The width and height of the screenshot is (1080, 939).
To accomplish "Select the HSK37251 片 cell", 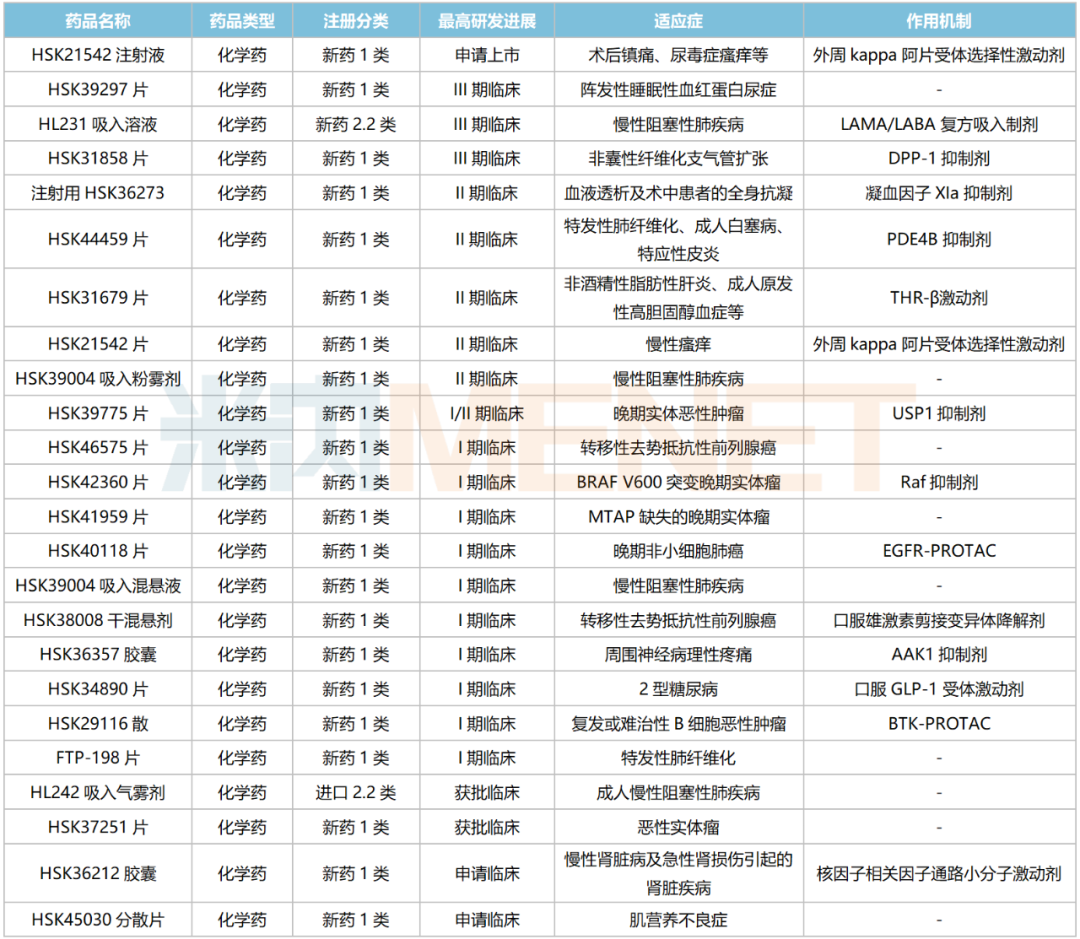I will [x=98, y=827].
